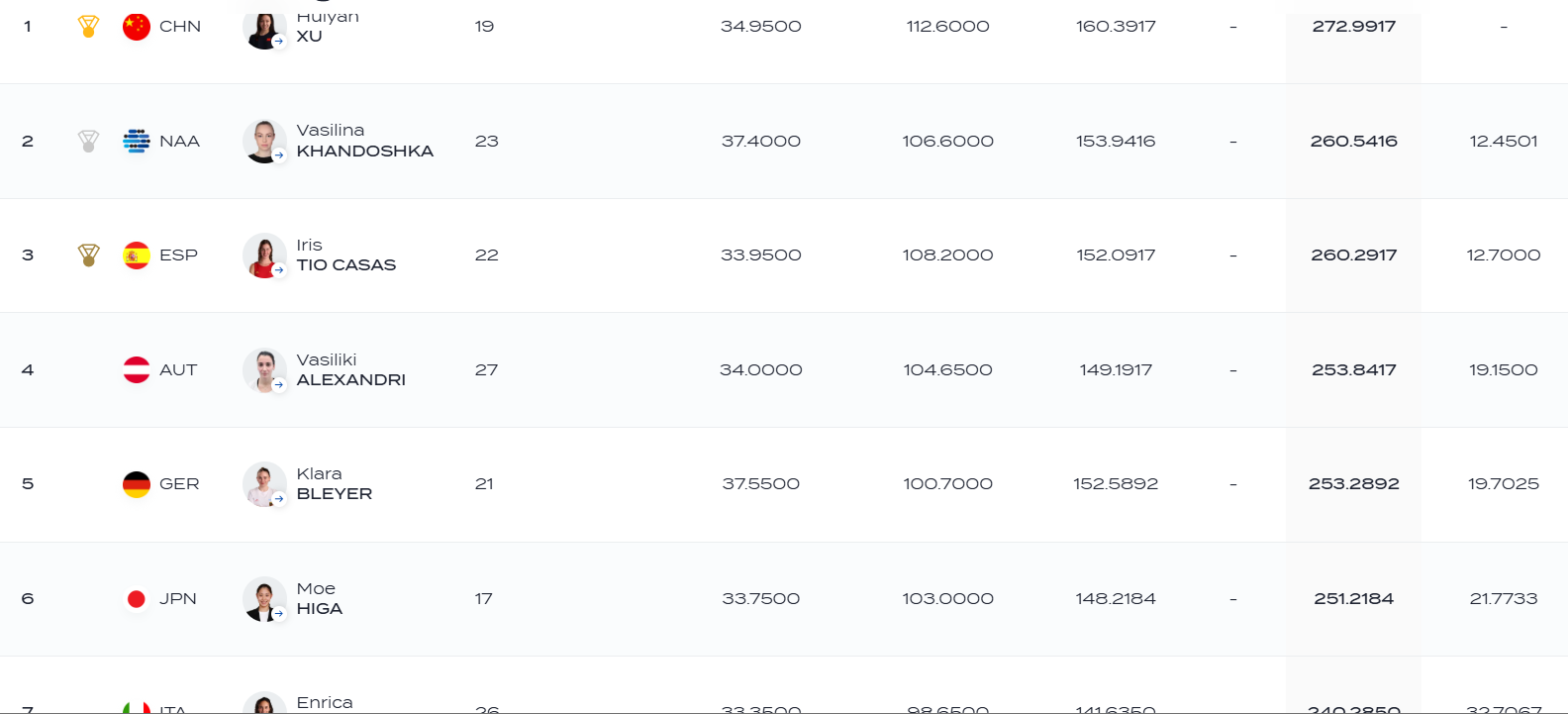This screenshot has width=1568, height=714.
Task: Click the gold medal icon for rank 1
Action: click(88, 27)
